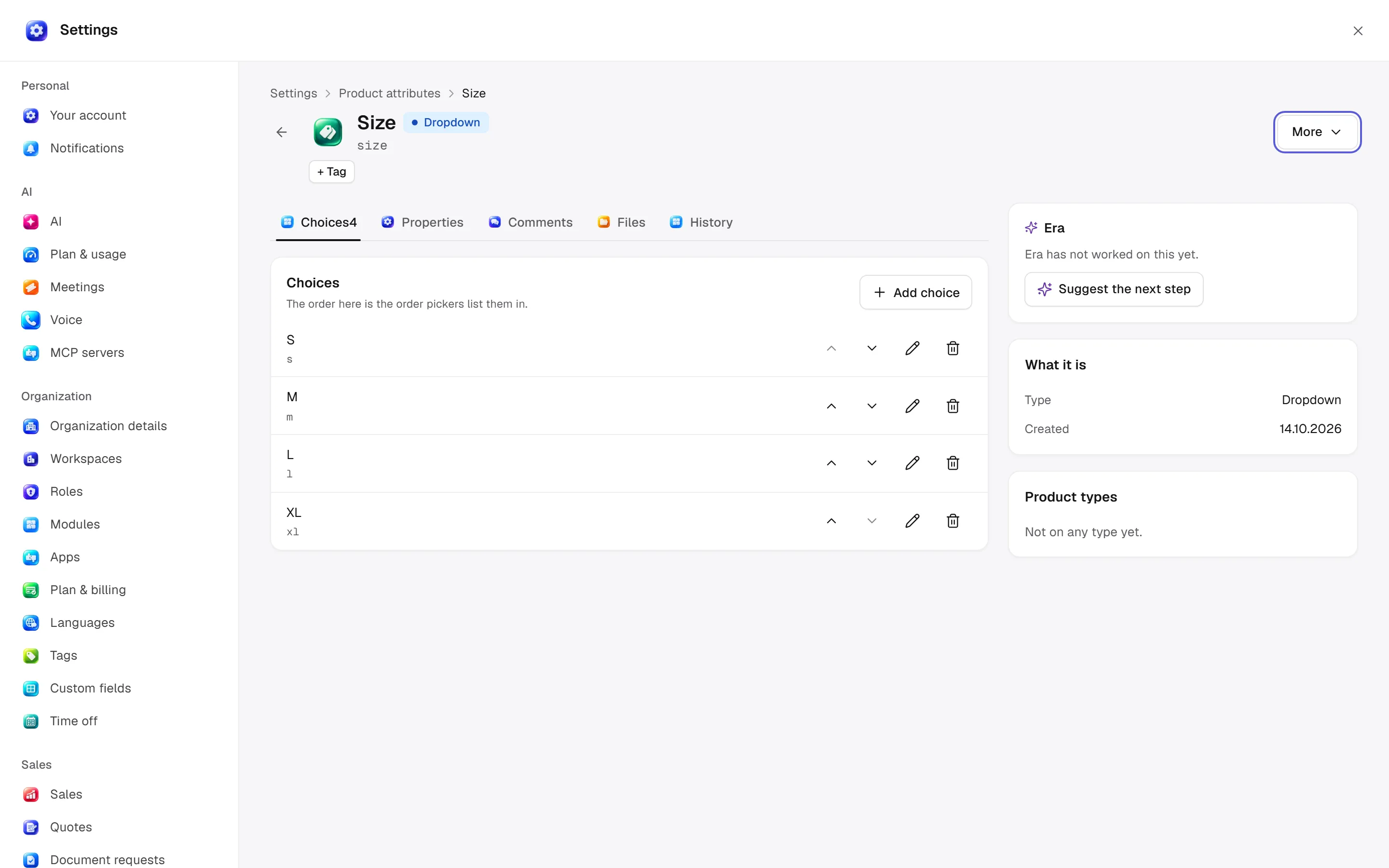Edit the L choice with pencil icon

pyautogui.click(x=912, y=463)
